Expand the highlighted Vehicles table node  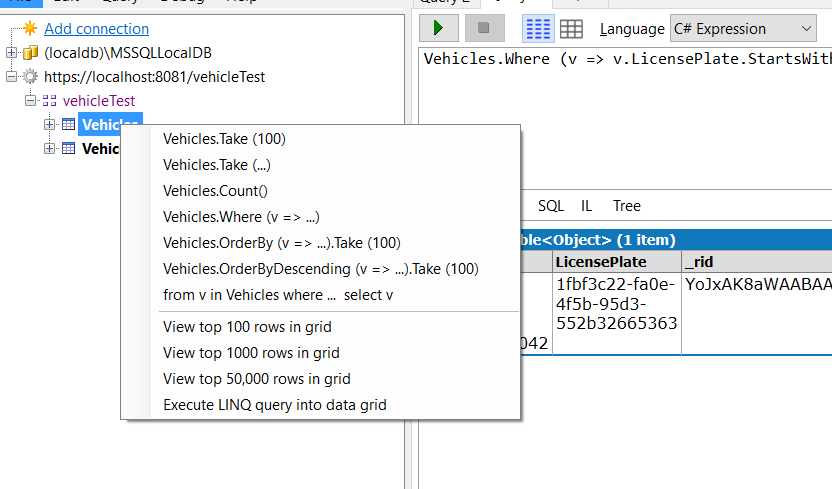[x=49, y=124]
